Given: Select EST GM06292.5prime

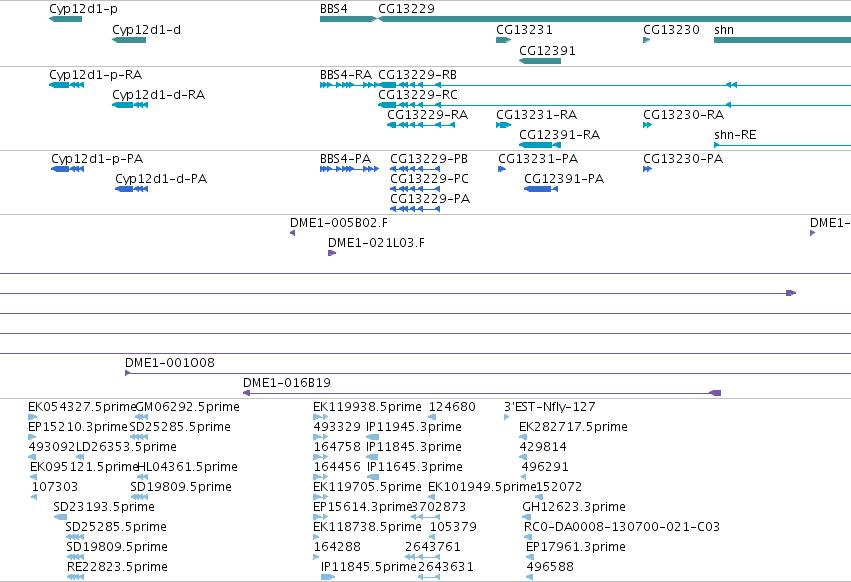Looking at the screenshot, I should click(x=141, y=417).
